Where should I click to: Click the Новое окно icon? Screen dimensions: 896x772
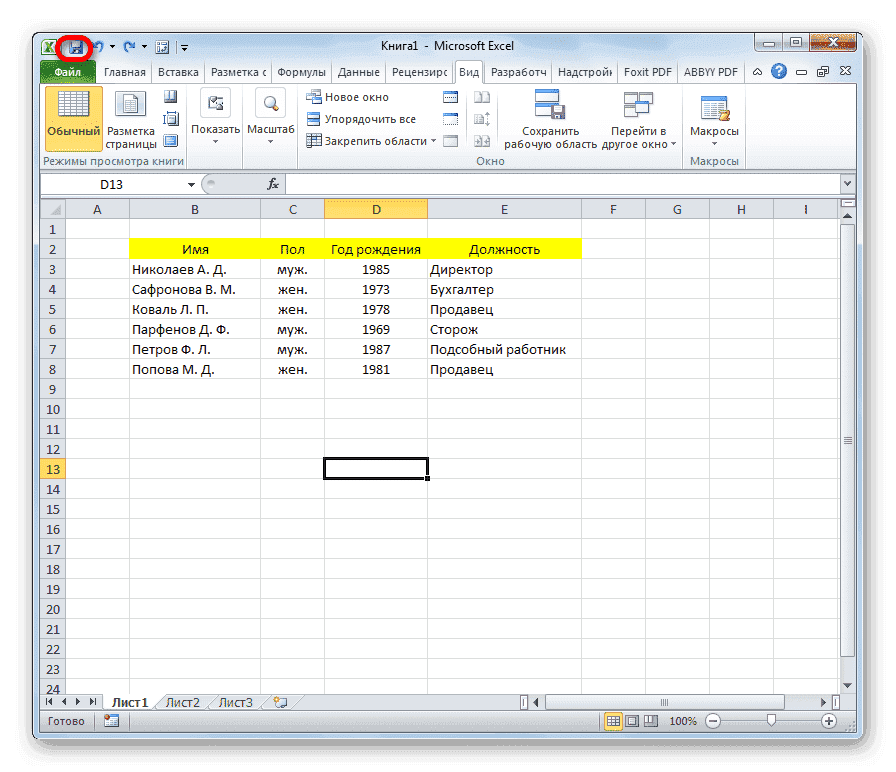click(316, 97)
